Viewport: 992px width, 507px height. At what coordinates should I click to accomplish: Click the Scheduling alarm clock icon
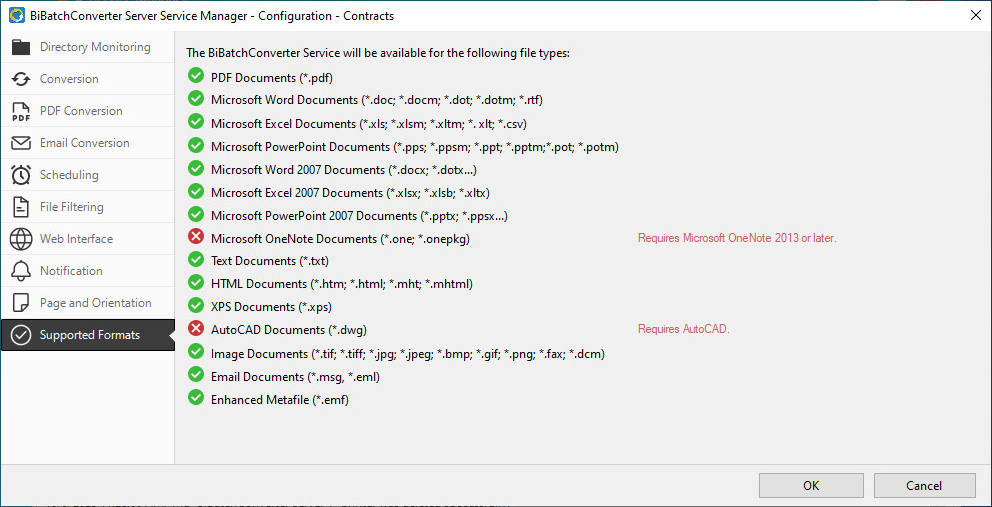click(21, 175)
